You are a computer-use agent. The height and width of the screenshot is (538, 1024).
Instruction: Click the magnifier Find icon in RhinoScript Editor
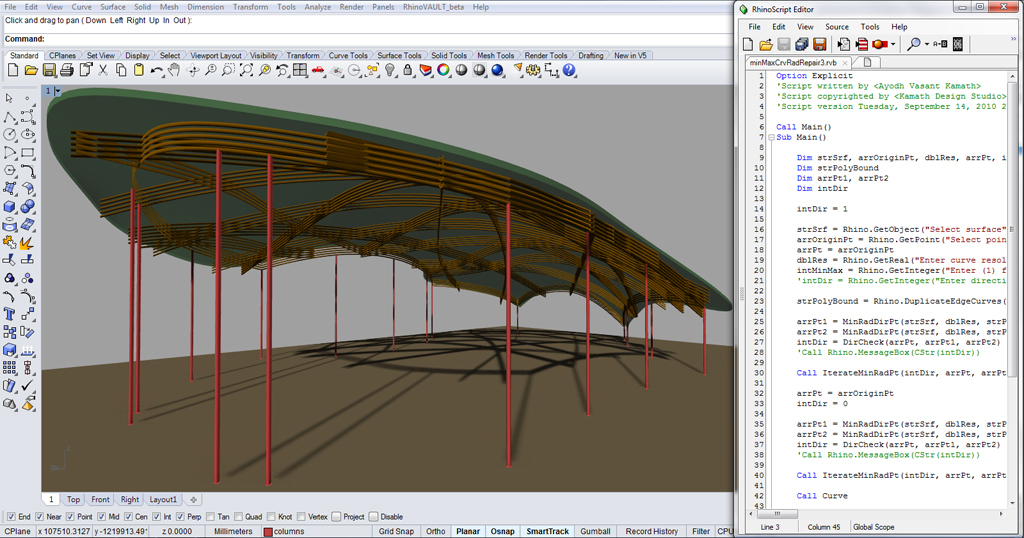[914, 44]
